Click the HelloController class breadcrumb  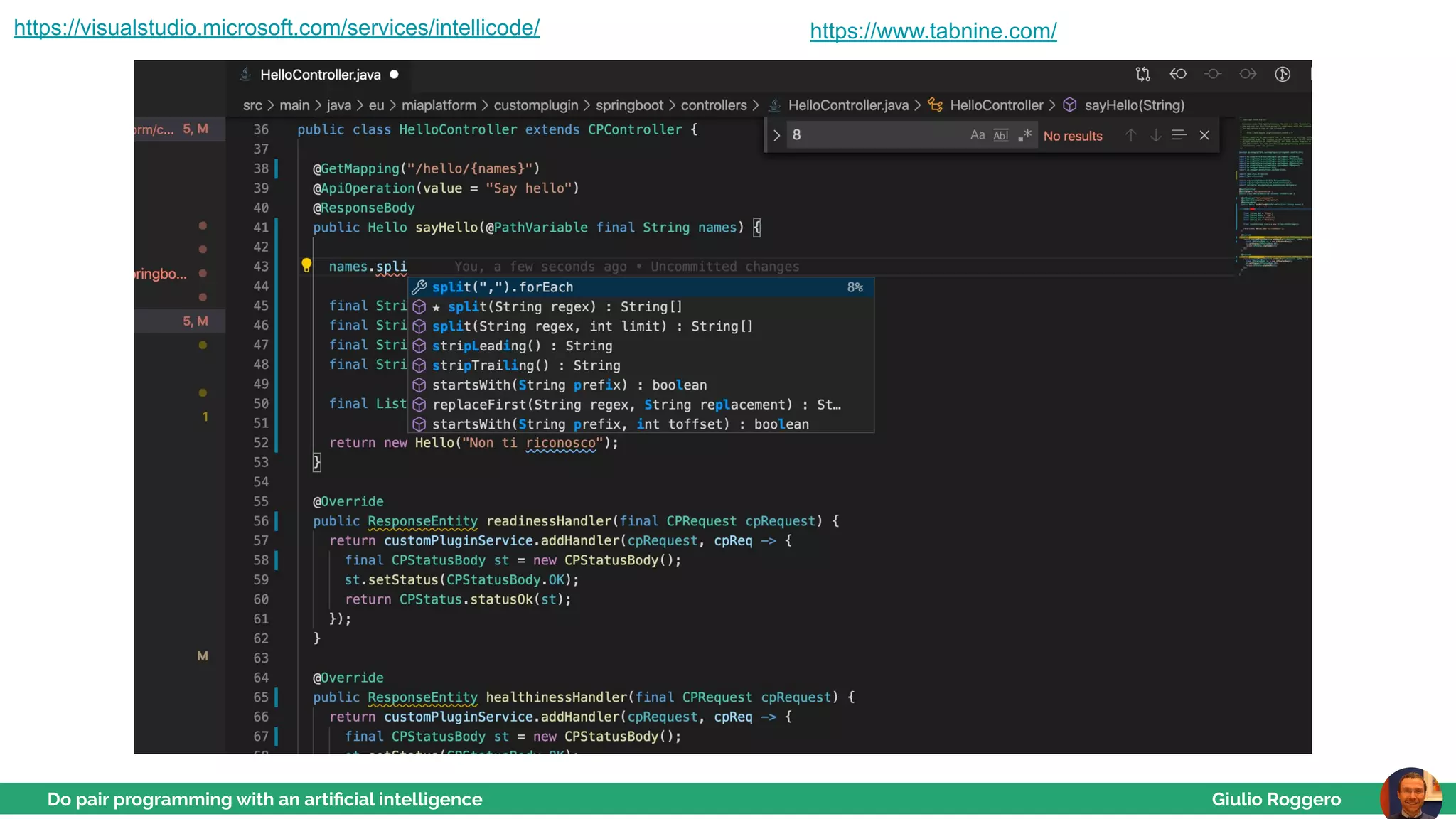click(996, 105)
